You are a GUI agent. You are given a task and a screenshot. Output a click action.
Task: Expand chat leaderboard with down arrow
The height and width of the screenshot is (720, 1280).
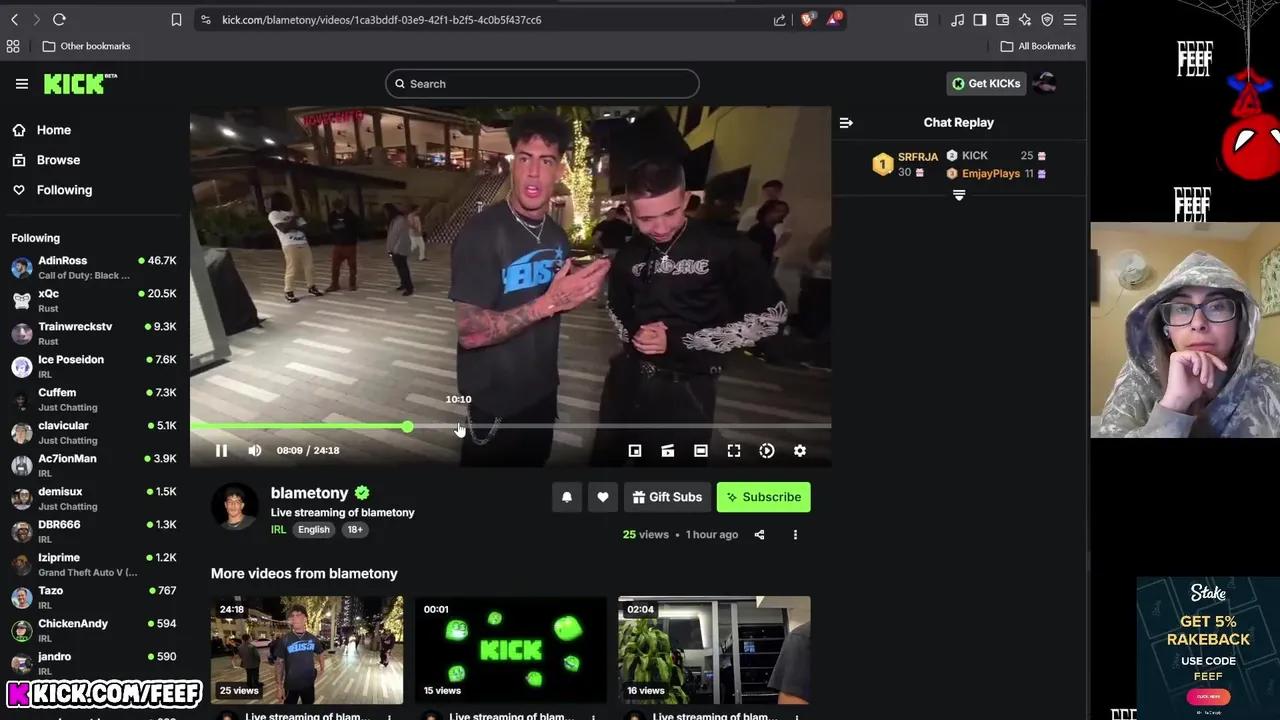click(959, 196)
